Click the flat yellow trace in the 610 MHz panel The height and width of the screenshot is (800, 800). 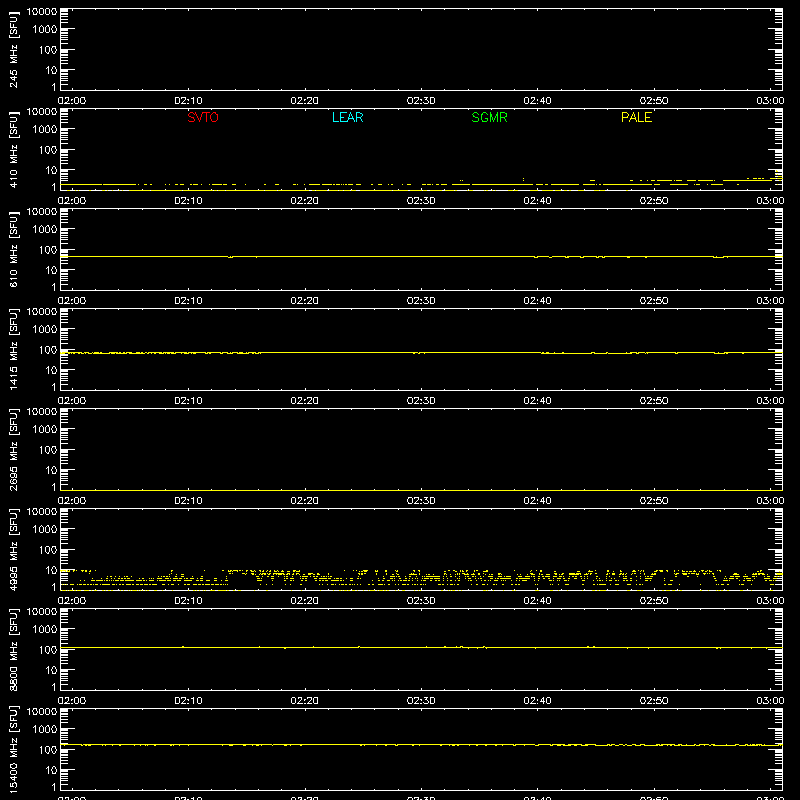coord(421,256)
